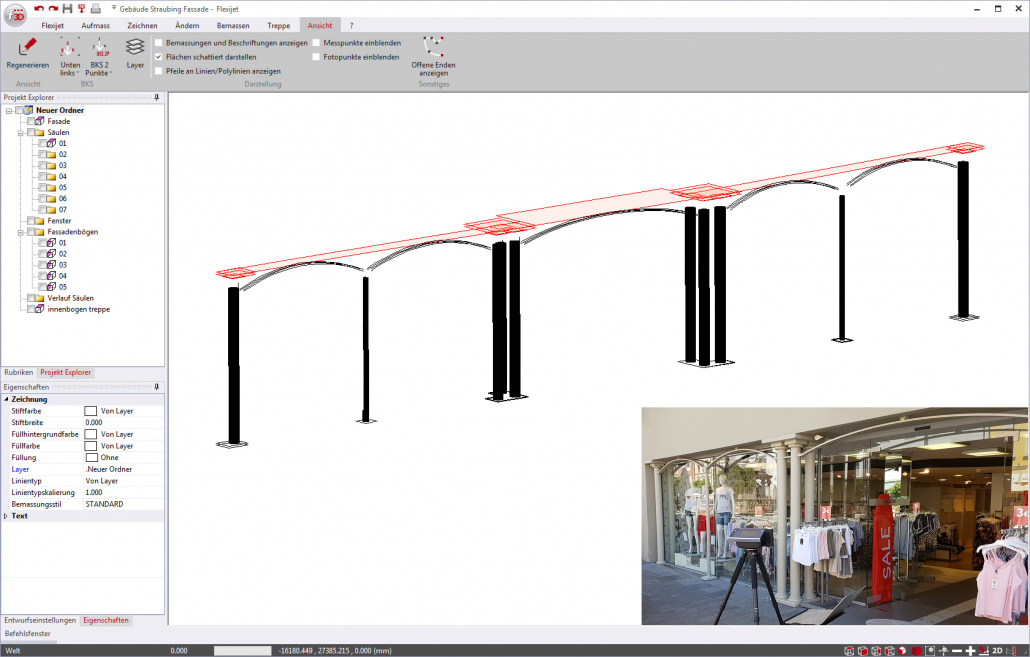Select Verlauf Säulen tree item

pyautogui.click(x=70, y=298)
